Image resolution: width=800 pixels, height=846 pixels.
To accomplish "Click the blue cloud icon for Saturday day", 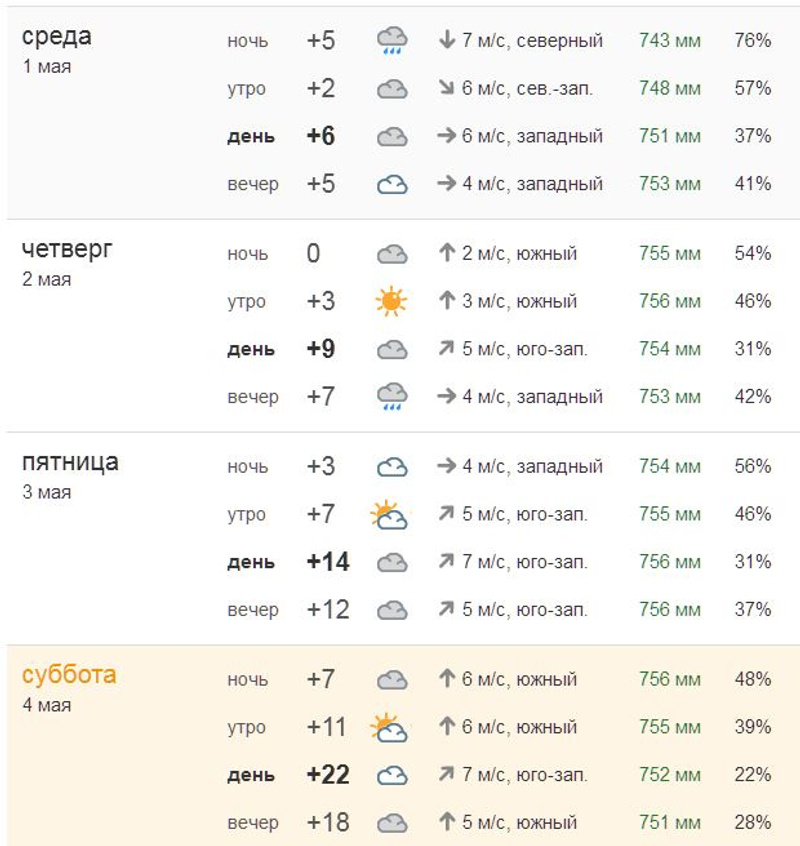I will tap(392, 775).
